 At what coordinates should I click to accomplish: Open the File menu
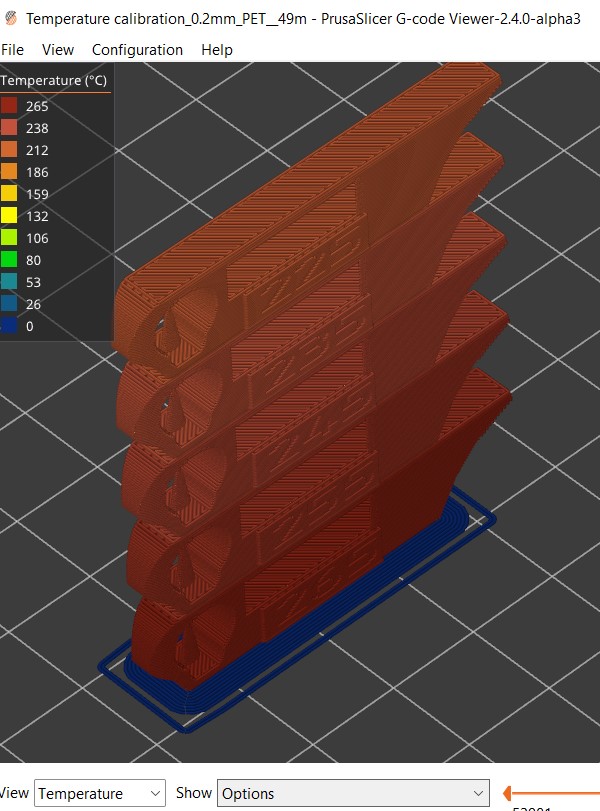(x=12, y=50)
